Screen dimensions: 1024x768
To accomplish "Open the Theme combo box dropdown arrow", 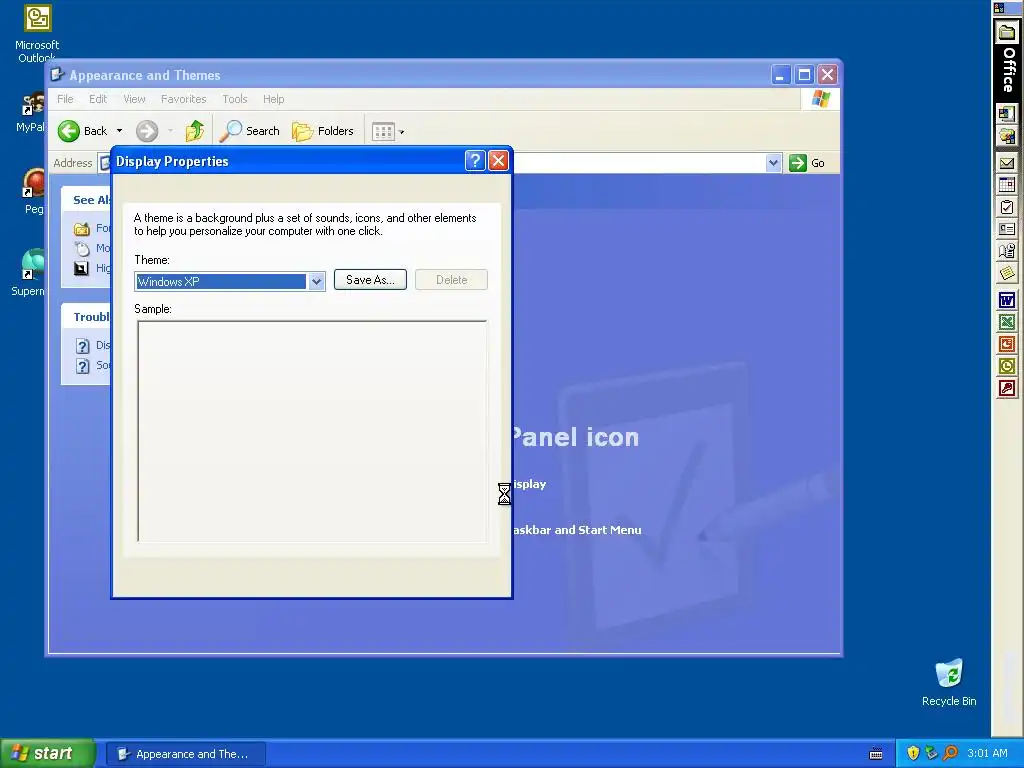I will point(317,281).
